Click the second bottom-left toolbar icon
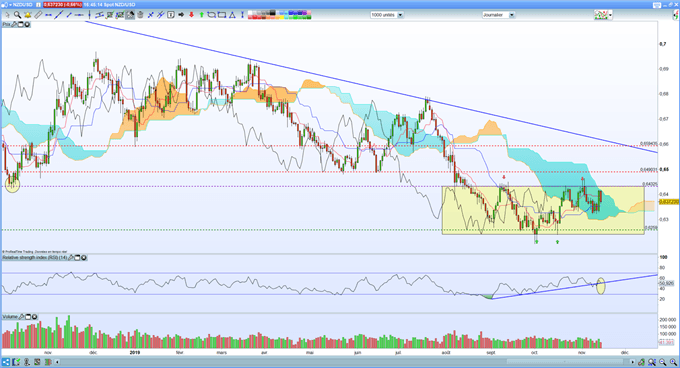680x368 pixels. tap(16, 362)
